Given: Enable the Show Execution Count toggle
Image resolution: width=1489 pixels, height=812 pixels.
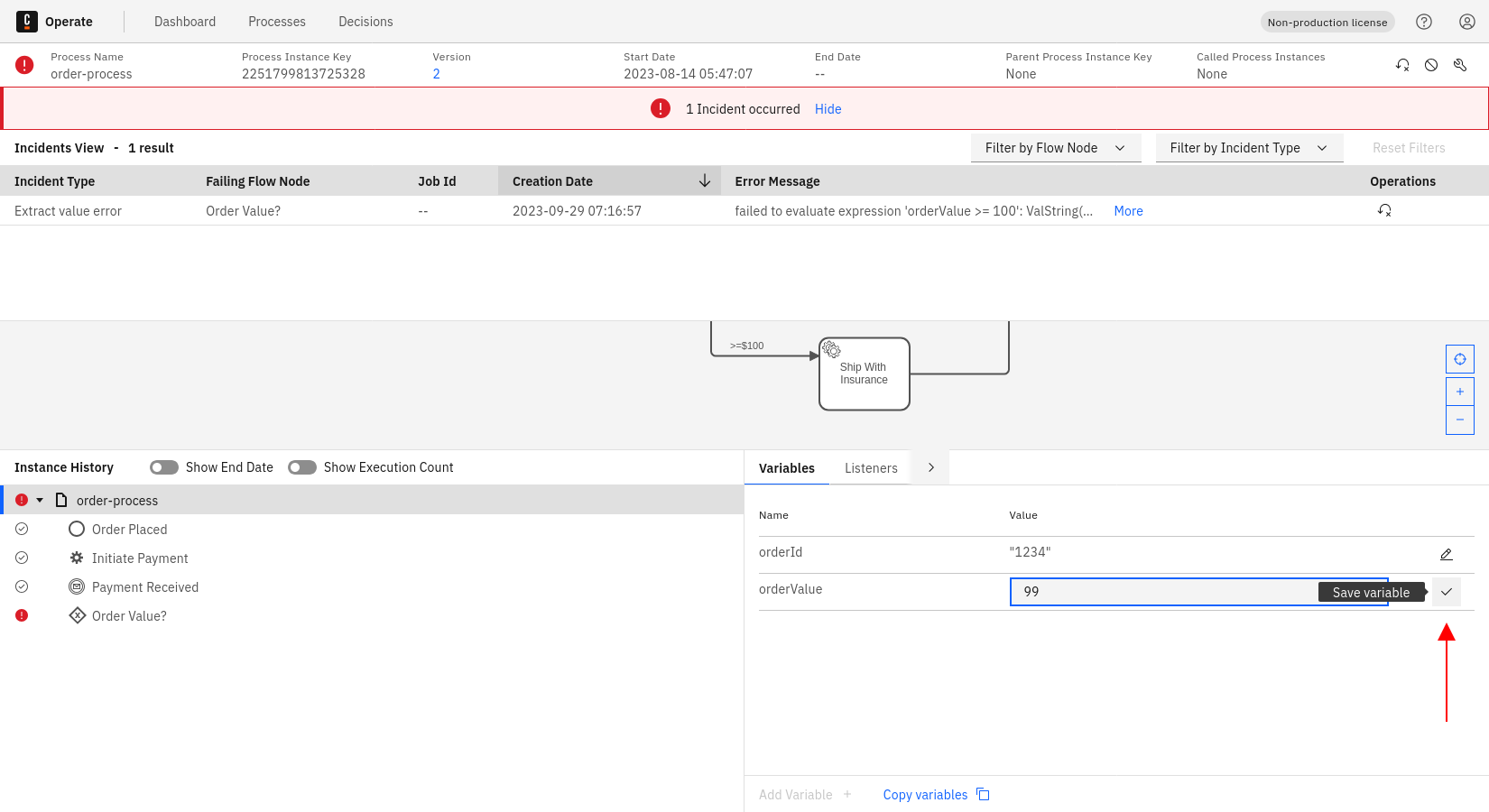Looking at the screenshot, I should point(302,467).
